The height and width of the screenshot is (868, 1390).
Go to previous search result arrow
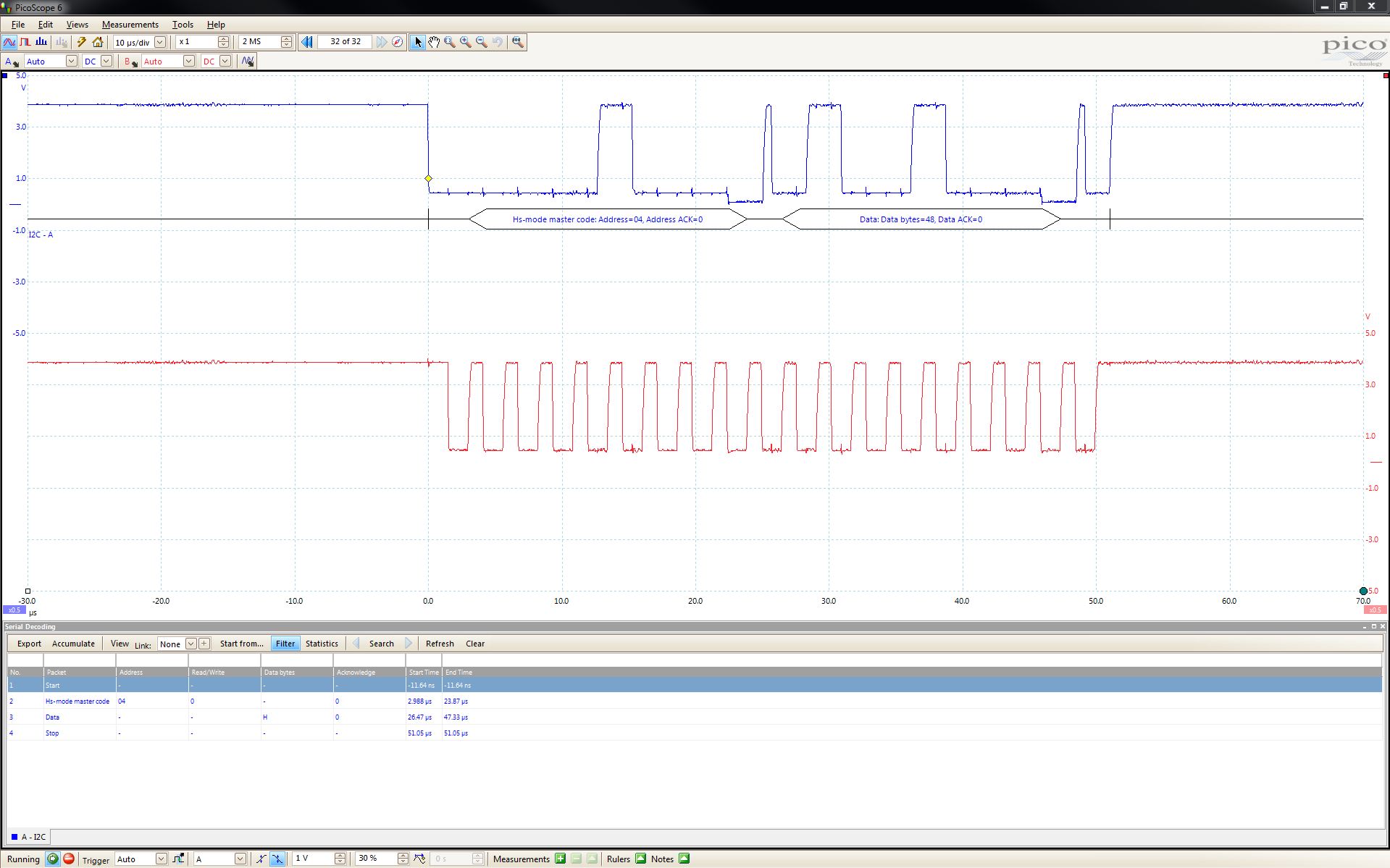point(356,643)
